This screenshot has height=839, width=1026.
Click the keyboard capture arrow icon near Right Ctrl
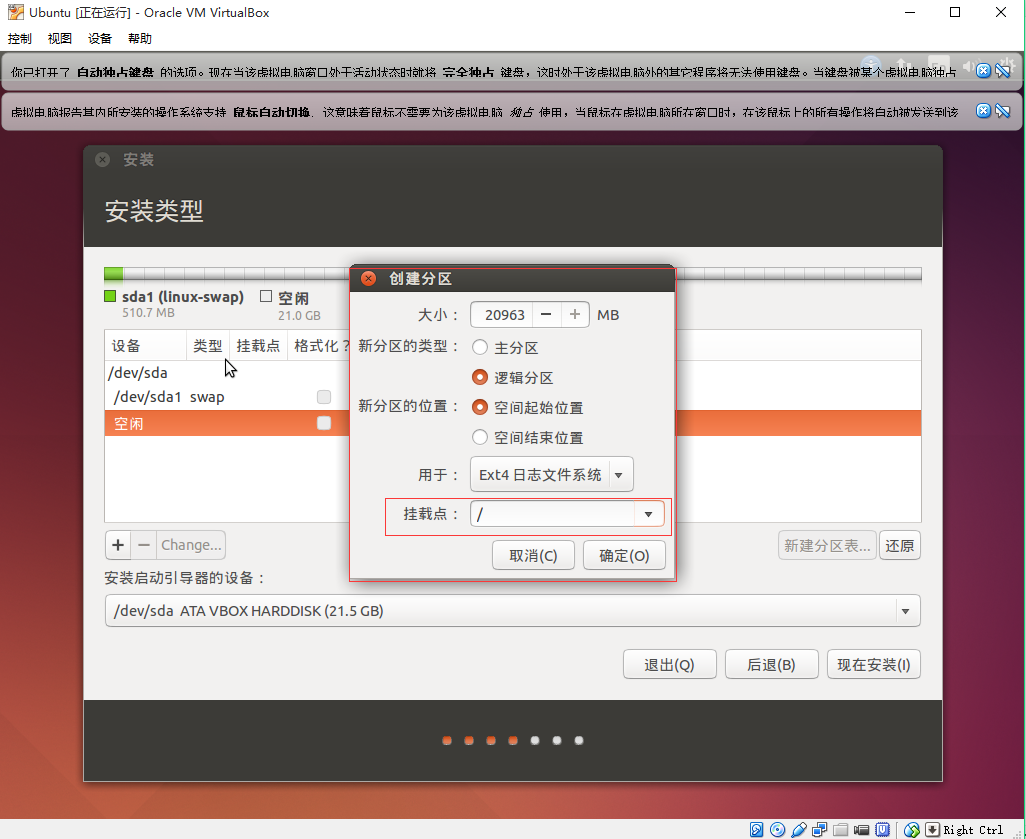tap(932, 830)
